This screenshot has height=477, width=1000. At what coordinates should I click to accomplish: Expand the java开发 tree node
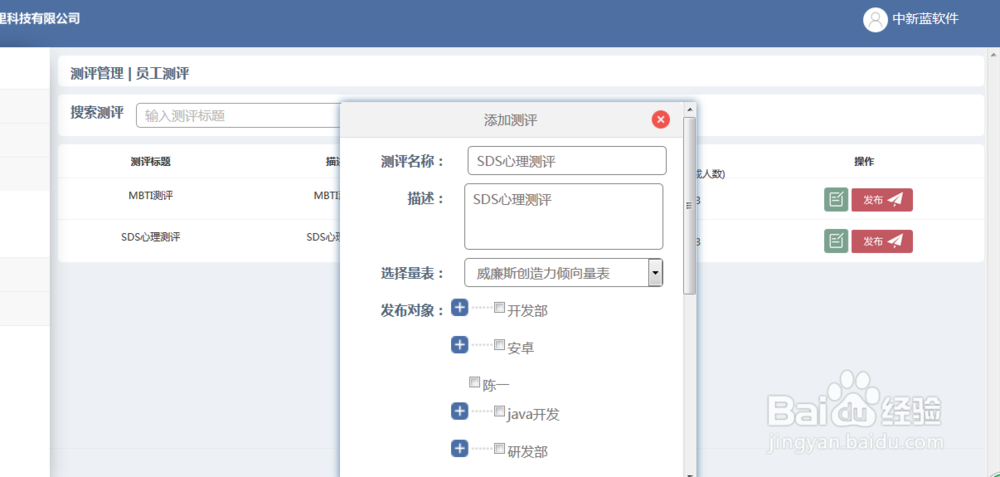click(x=460, y=411)
